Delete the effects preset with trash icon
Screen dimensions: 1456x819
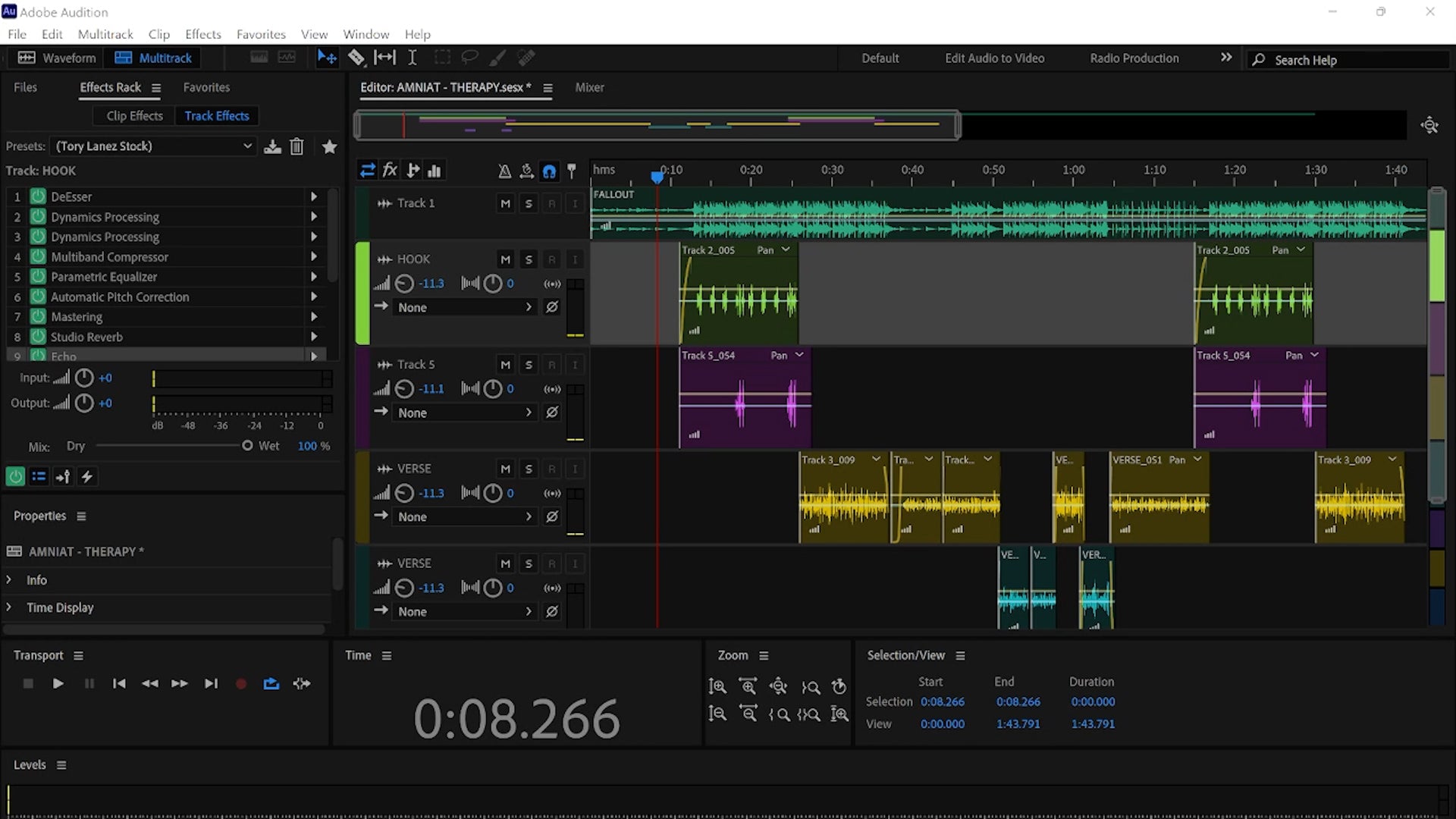[297, 146]
